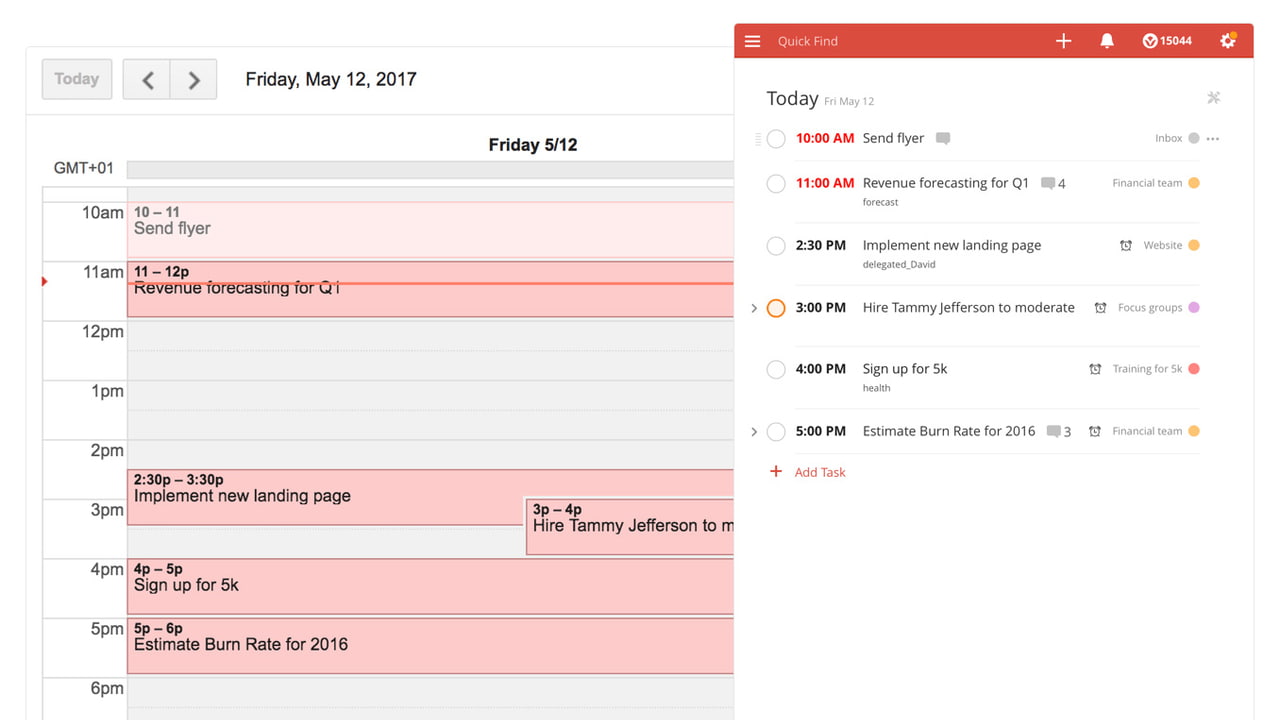Open Estimate Burn Rate calendar event
1280x720 pixels.
430,645
